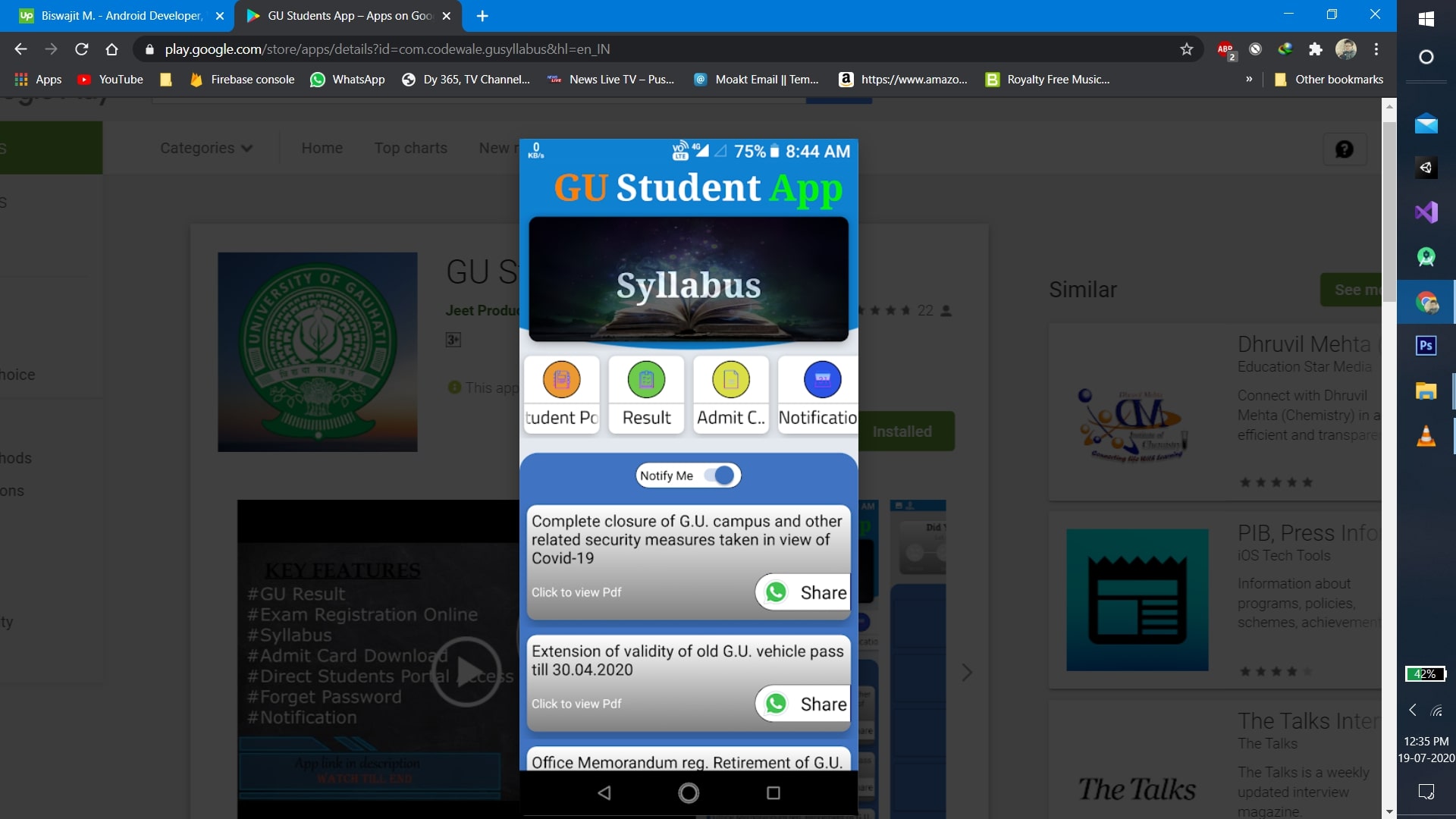Open the Extensions puzzle icon
The height and width of the screenshot is (819, 1456).
[1316, 49]
